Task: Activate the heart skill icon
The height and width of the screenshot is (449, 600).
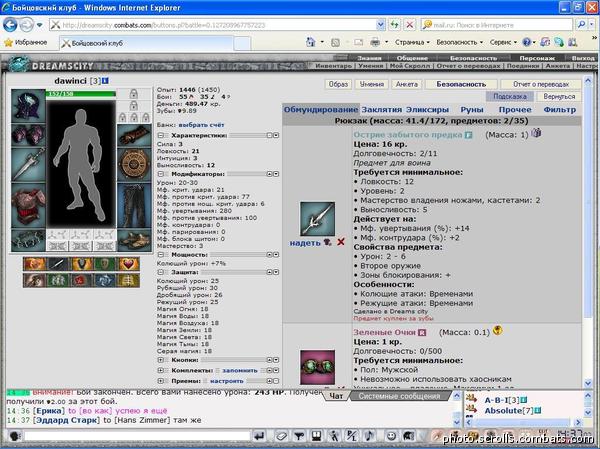Action: coord(129,264)
